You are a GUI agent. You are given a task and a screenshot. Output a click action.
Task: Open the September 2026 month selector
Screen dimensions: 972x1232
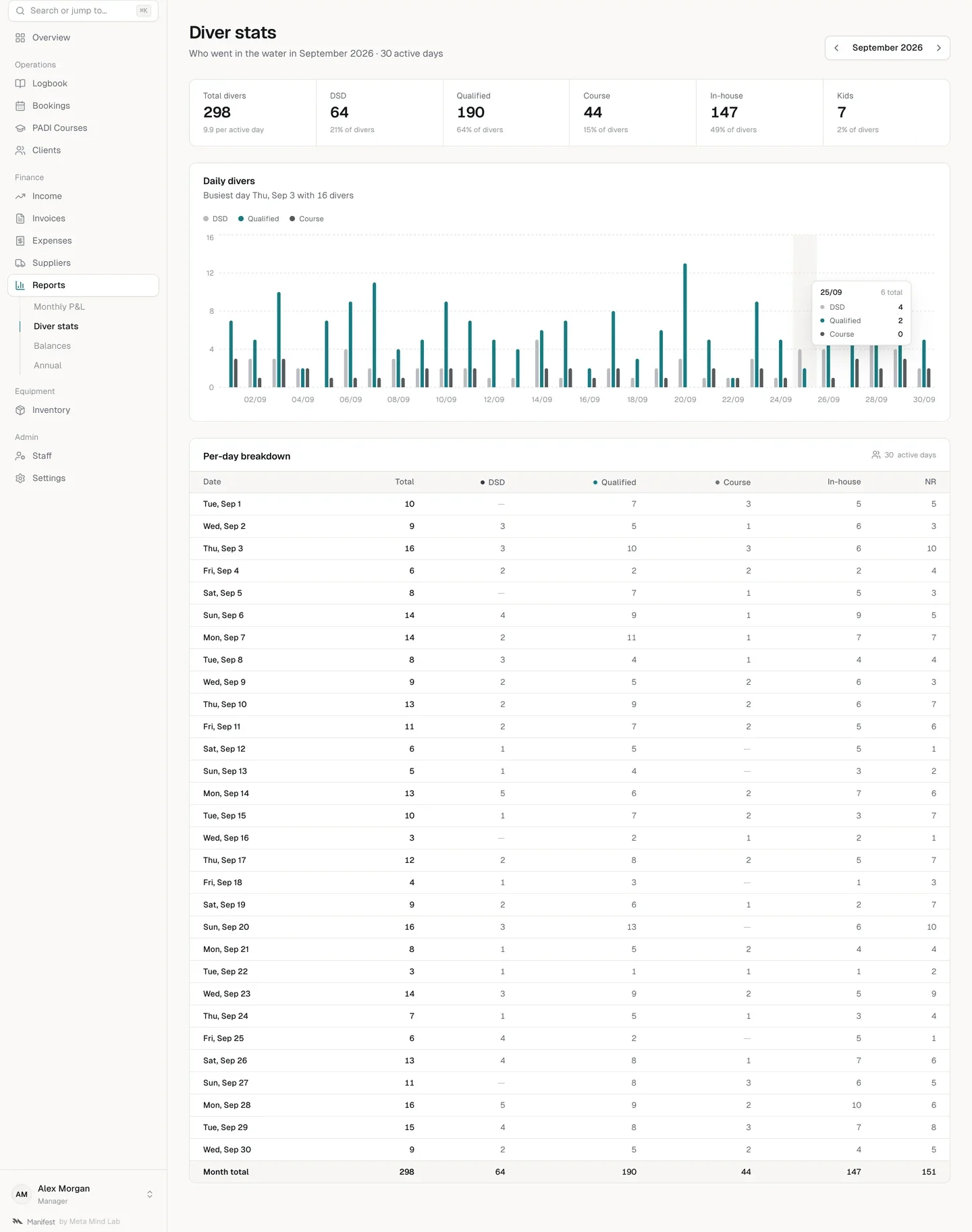pyautogui.click(x=887, y=48)
